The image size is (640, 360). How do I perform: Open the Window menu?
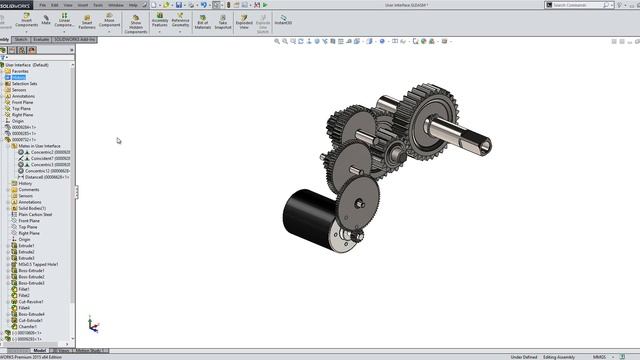[x=116, y=5]
